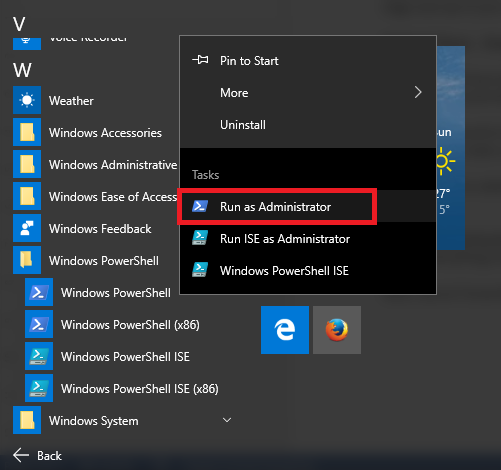This screenshot has height=470, width=501.
Task: Expand Windows System folder chevron
Action: coord(227,420)
